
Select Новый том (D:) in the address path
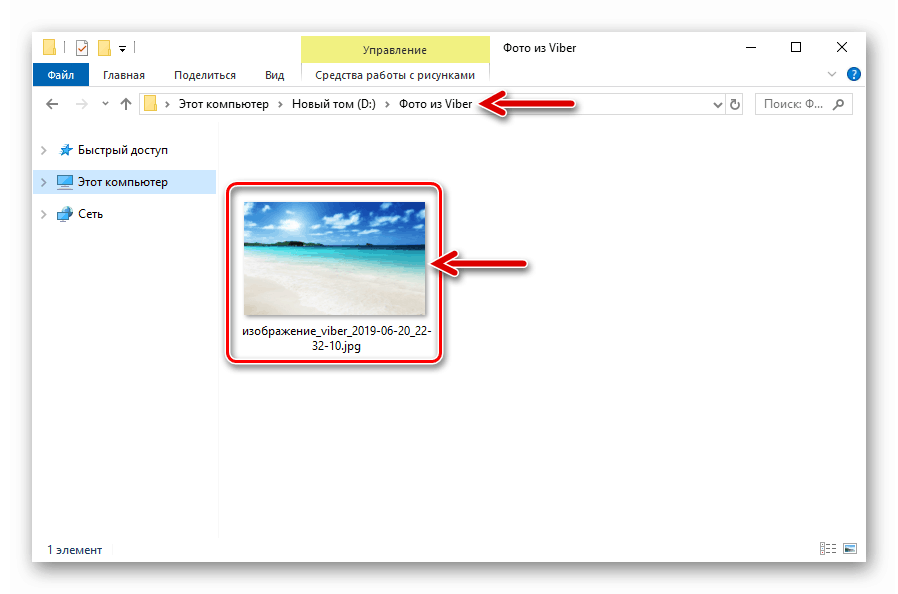coord(334,104)
